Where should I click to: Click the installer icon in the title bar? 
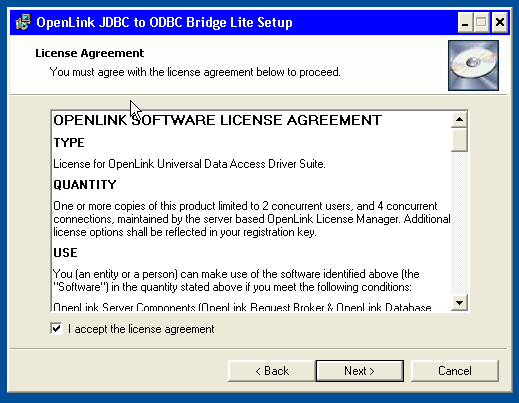coord(23,22)
